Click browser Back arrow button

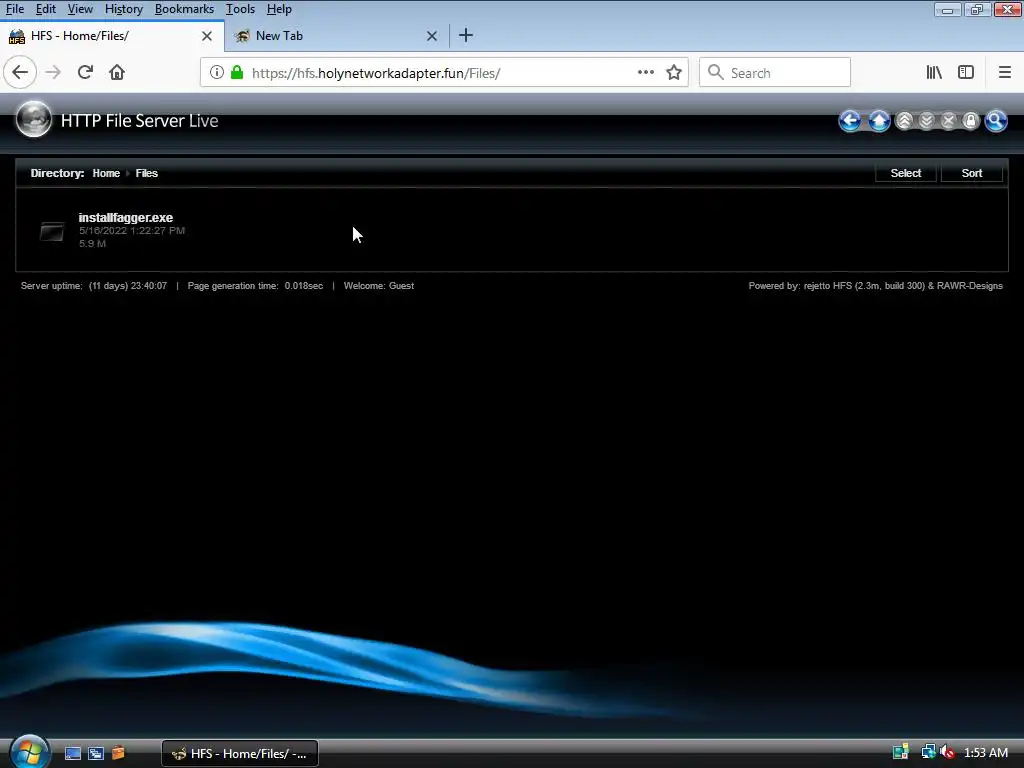coord(20,72)
